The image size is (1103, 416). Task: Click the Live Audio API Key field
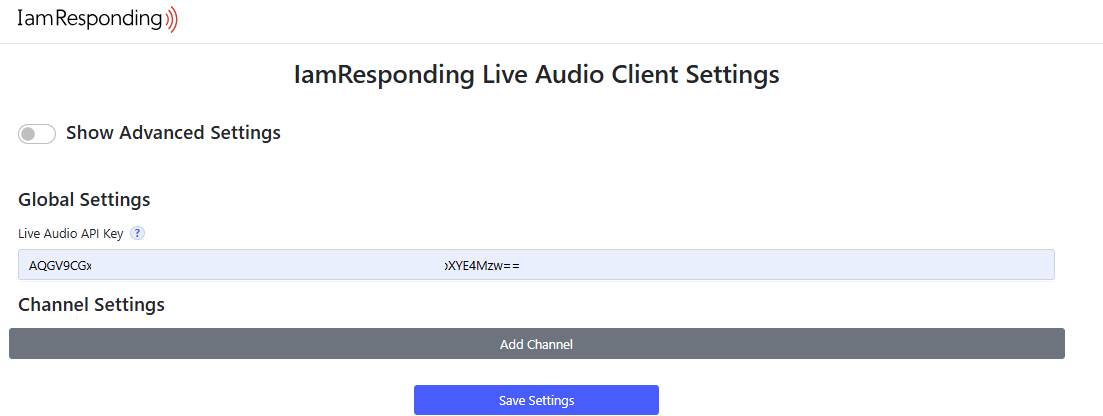click(536, 265)
